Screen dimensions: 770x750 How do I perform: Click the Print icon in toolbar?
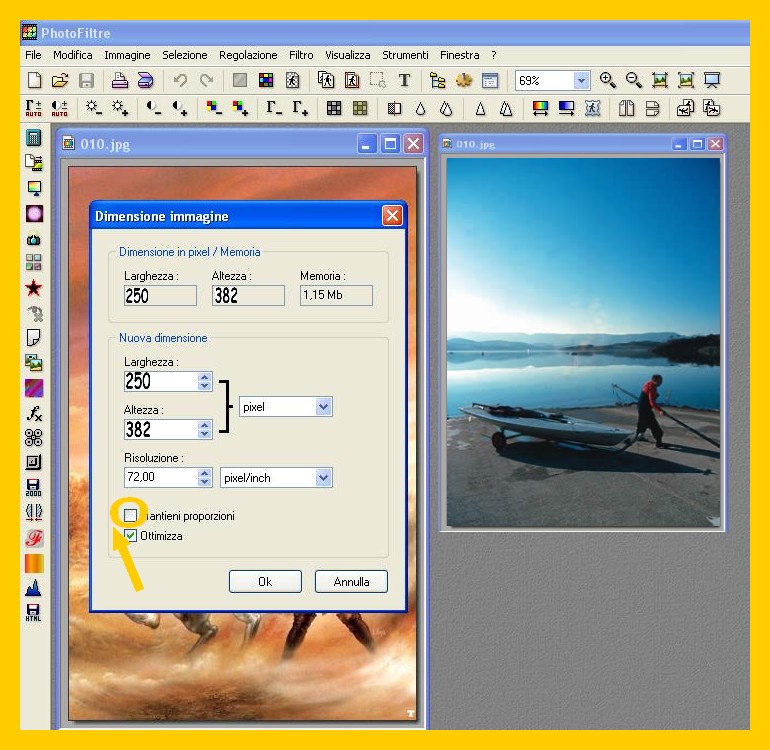tap(119, 81)
